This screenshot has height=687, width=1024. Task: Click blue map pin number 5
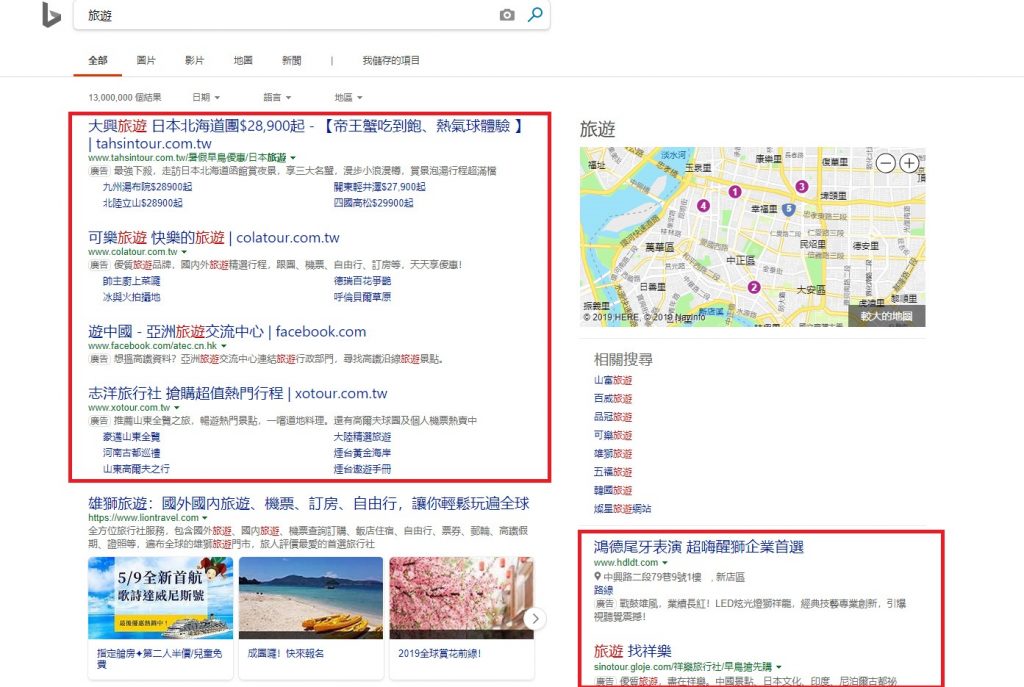coord(788,210)
